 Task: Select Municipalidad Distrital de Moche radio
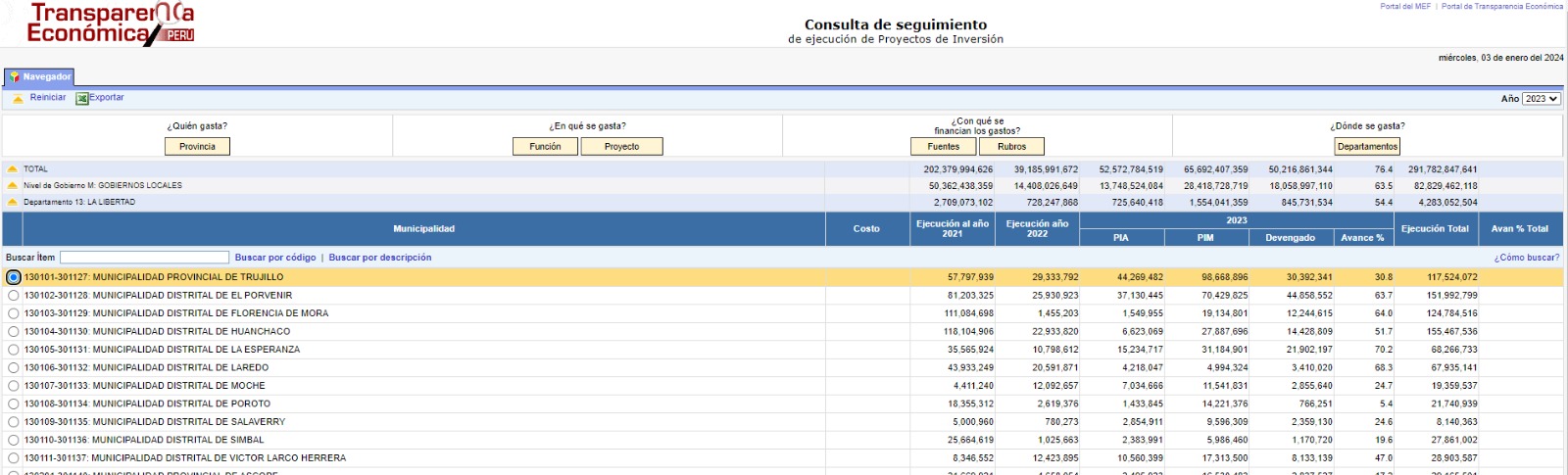click(14, 386)
